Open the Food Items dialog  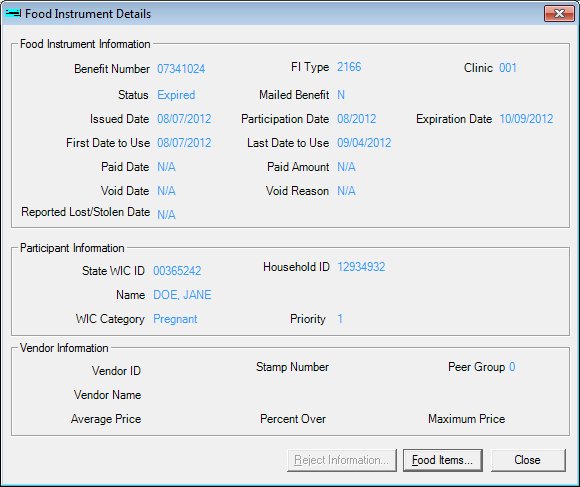coord(442,460)
